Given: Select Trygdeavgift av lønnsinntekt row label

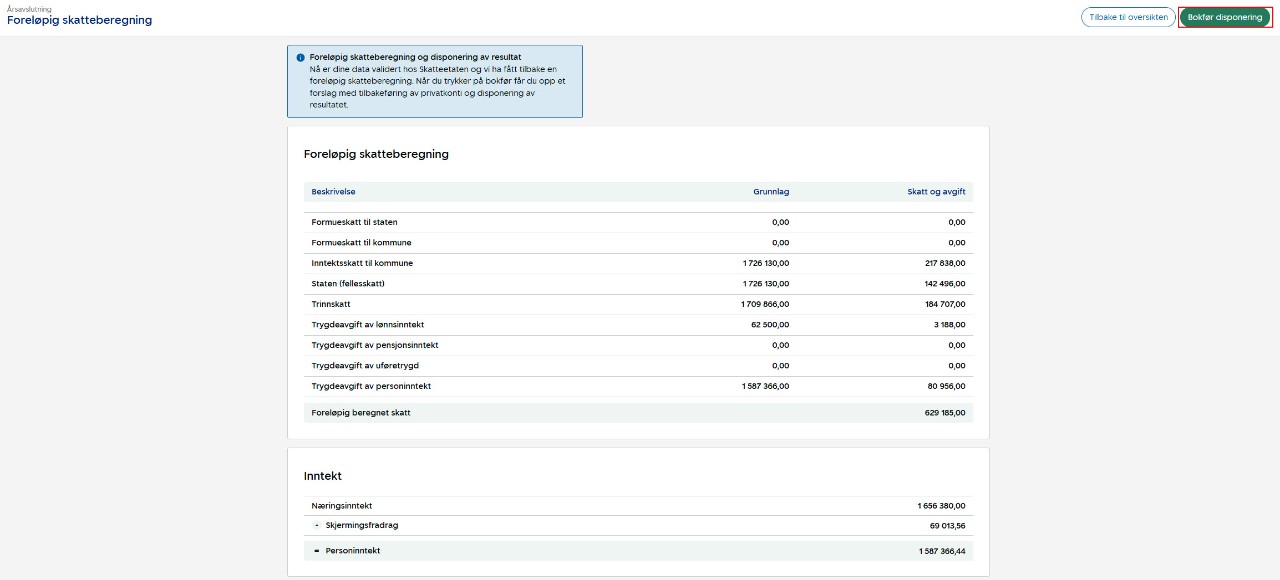Looking at the screenshot, I should click(368, 325).
